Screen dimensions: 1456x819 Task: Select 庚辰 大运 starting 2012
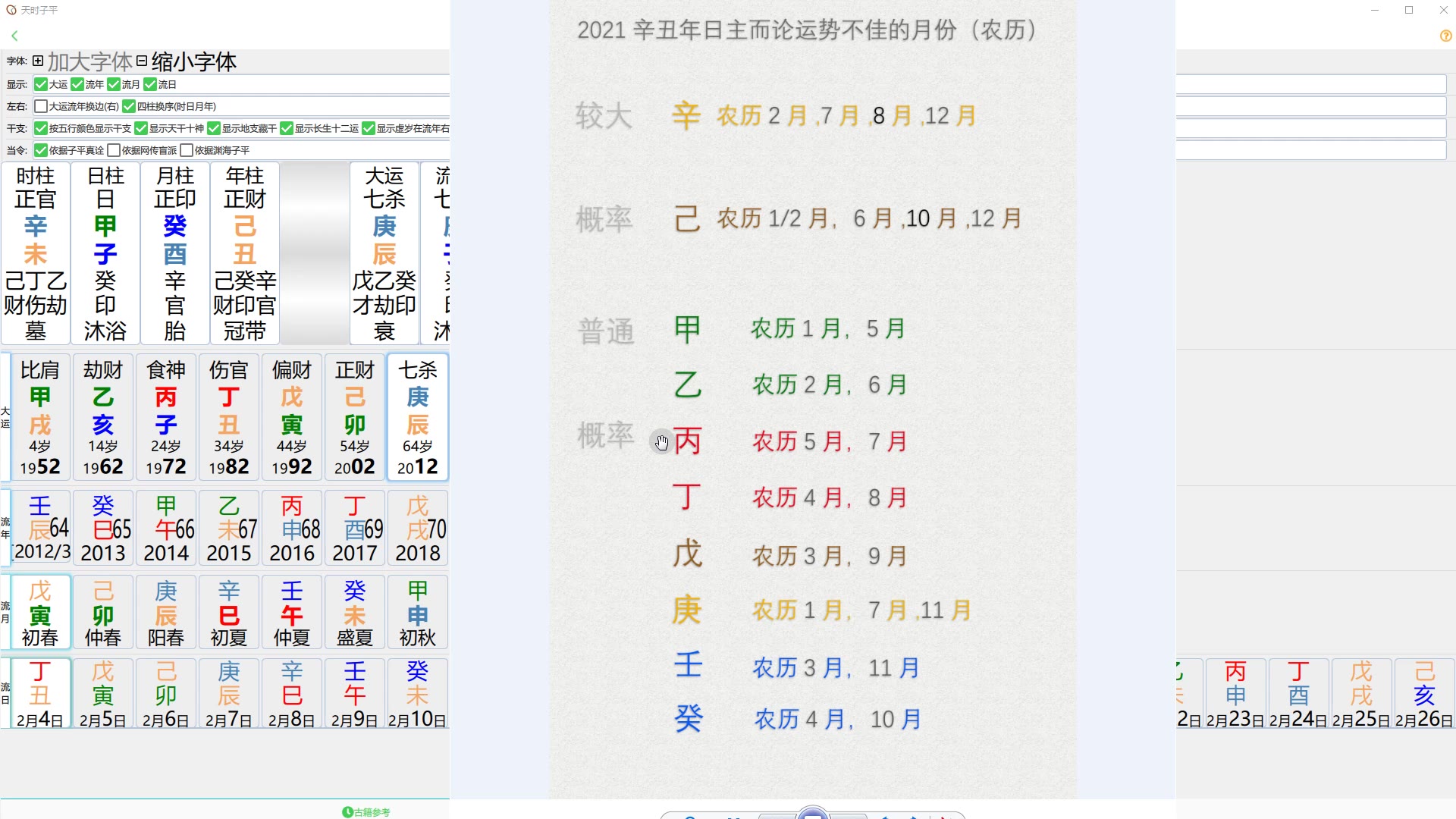coord(418,417)
